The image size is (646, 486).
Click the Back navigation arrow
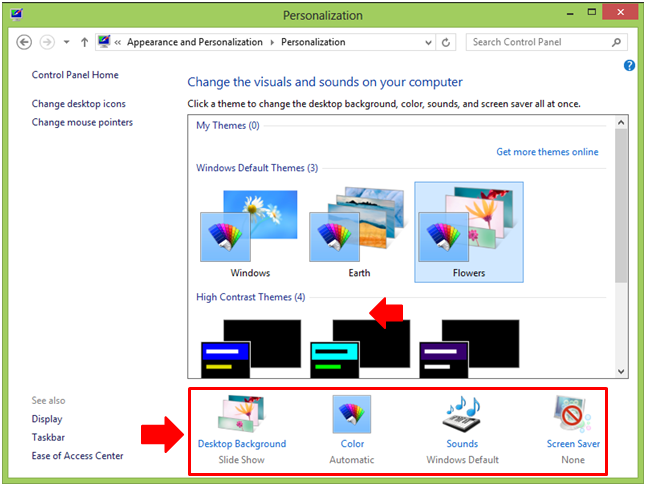click(x=25, y=42)
